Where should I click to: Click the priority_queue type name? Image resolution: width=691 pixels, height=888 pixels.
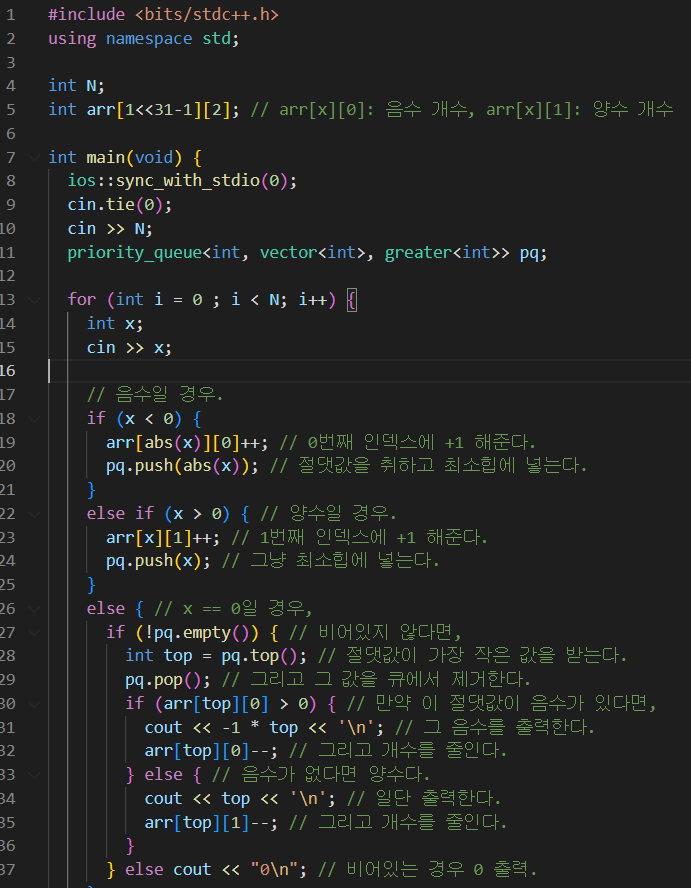[134, 252]
